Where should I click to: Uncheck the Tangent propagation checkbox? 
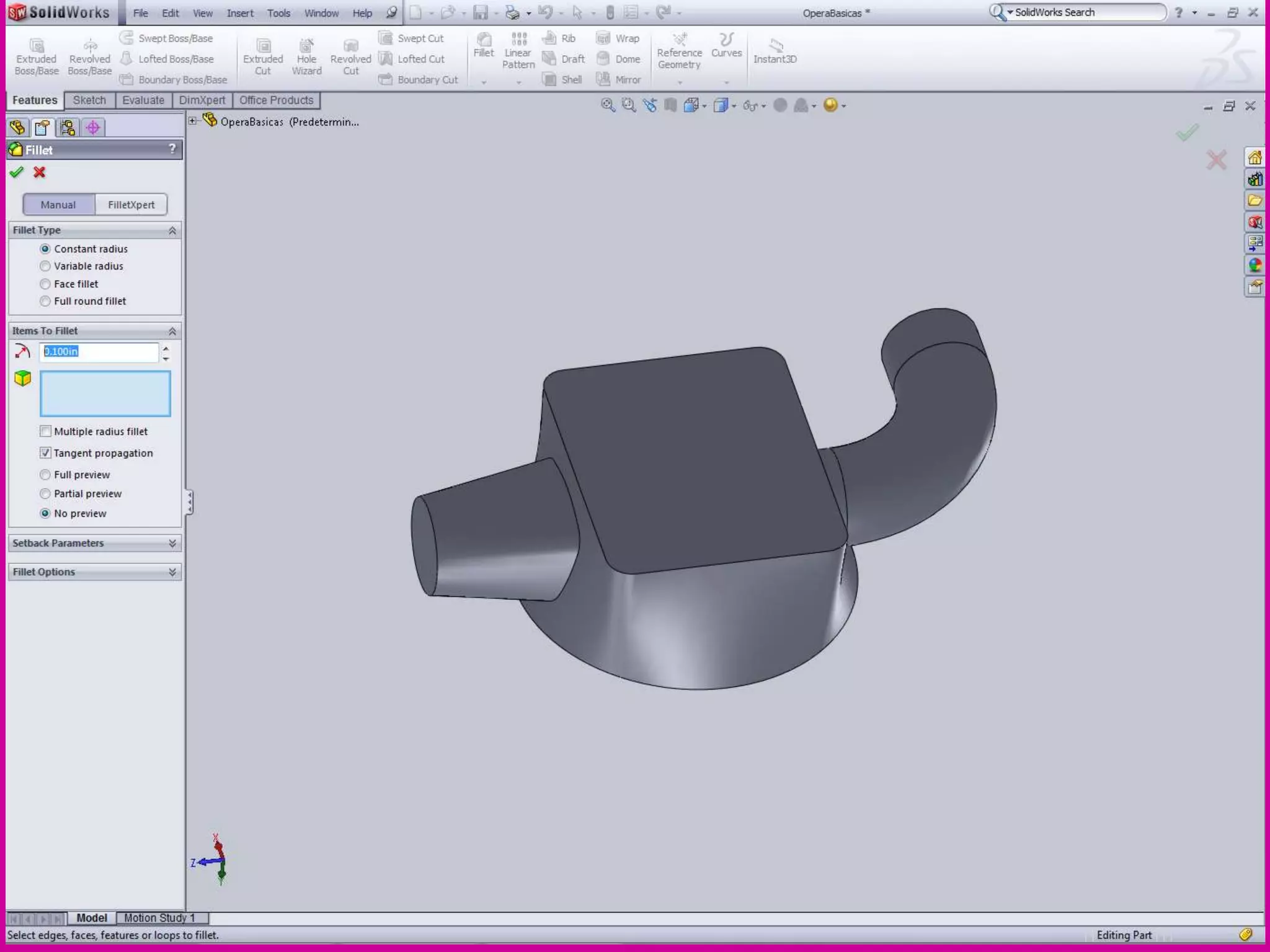click(x=45, y=453)
